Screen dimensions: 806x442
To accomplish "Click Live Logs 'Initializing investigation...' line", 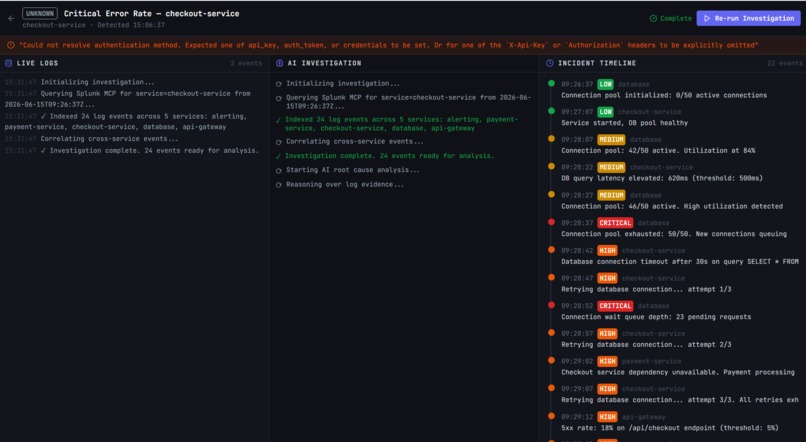I will click(80, 82).
